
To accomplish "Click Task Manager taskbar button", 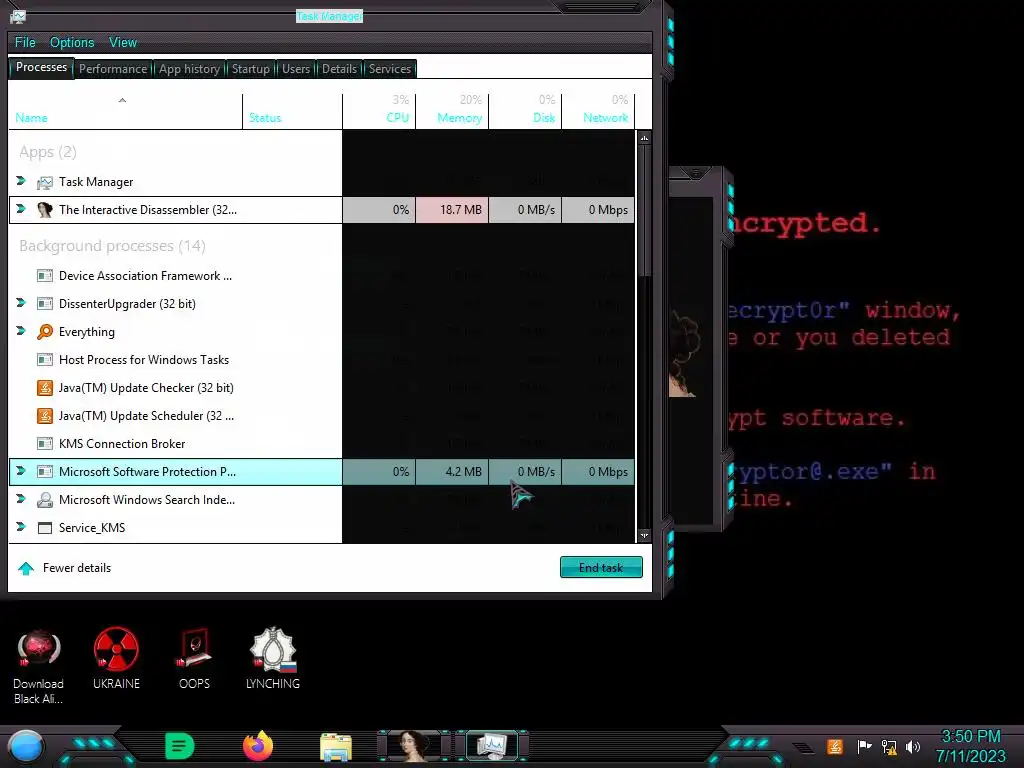I will click(492, 746).
